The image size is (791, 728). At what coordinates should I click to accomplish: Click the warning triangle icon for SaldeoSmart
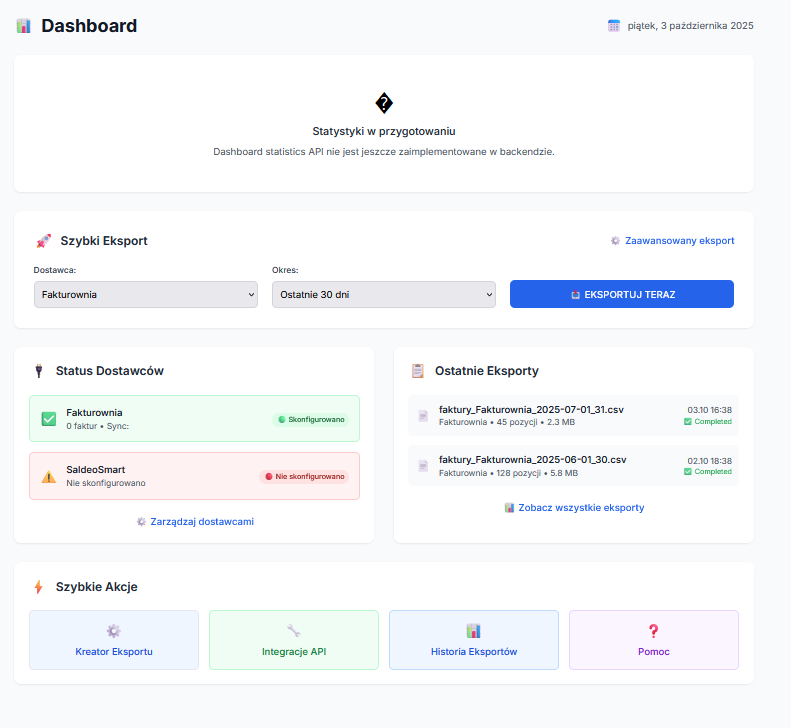pyautogui.click(x=48, y=476)
